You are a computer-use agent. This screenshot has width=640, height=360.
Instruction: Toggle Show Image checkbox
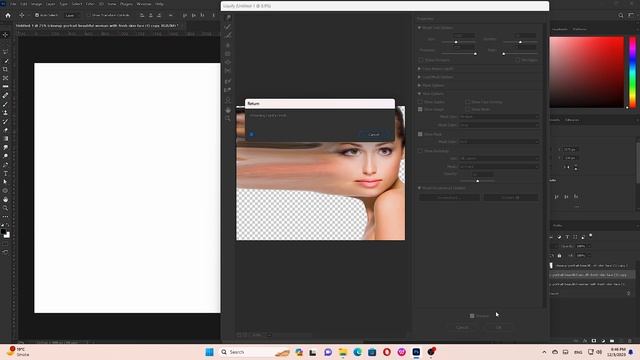[420, 109]
